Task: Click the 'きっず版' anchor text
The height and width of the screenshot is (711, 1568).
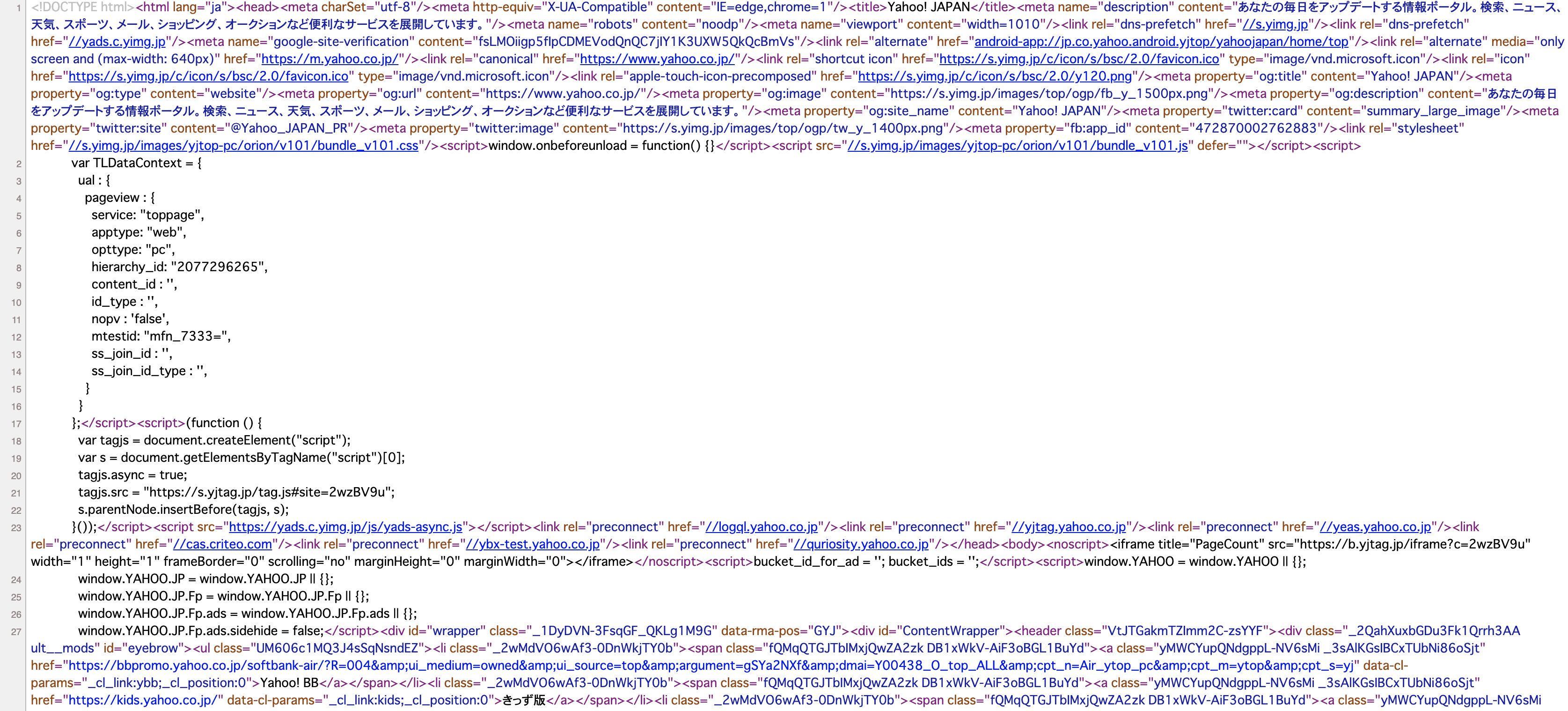Action: (x=523, y=701)
